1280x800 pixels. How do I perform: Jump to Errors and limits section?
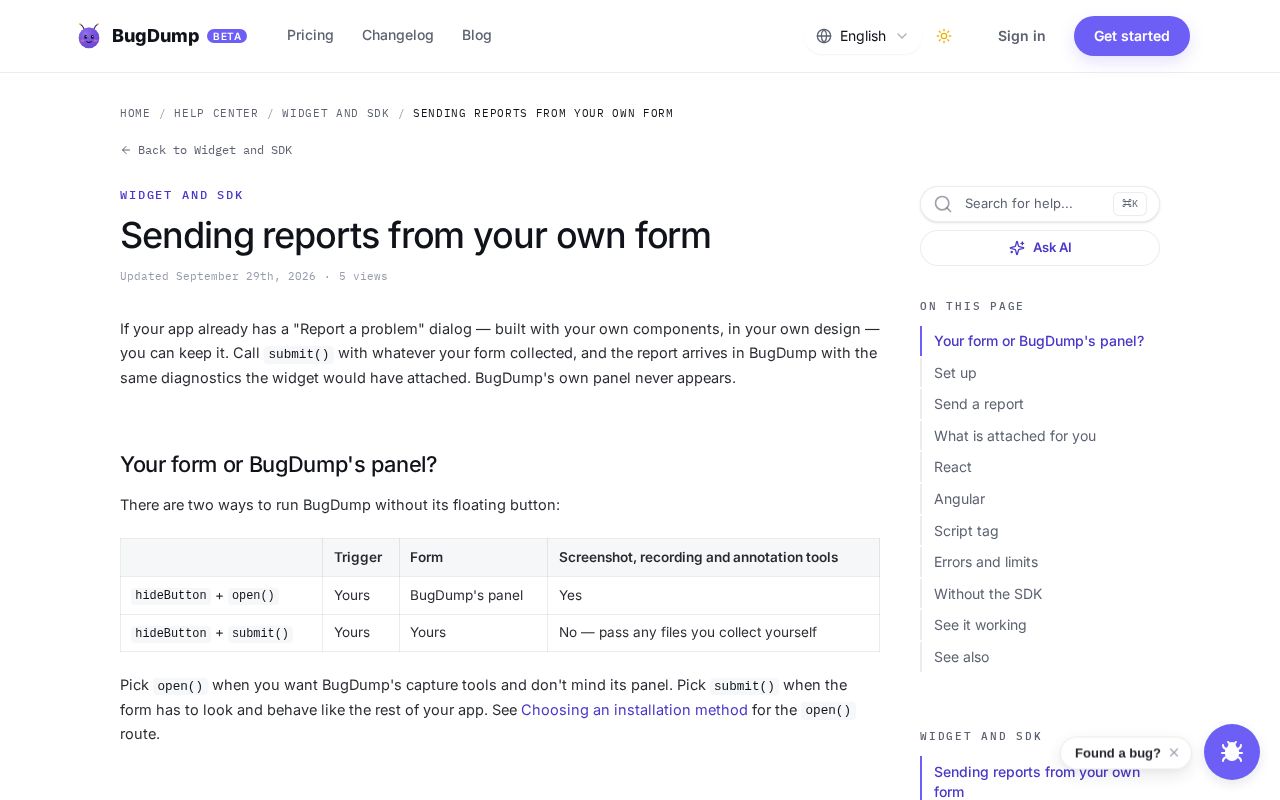(x=986, y=562)
